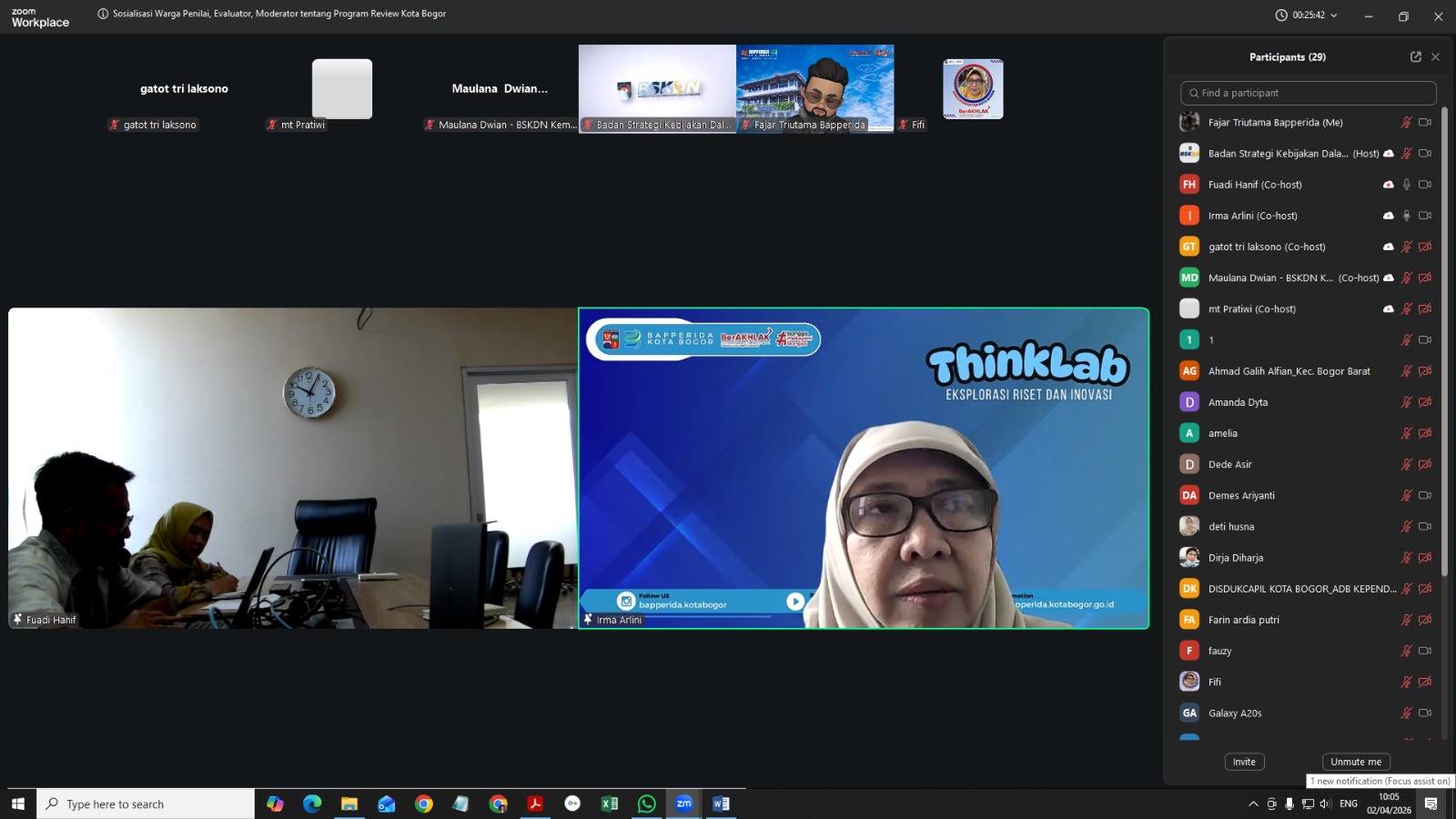This screenshot has width=1456, height=819.
Task: Click Fuadi Hanif's microphone icon in participants list
Action: click(x=1406, y=185)
